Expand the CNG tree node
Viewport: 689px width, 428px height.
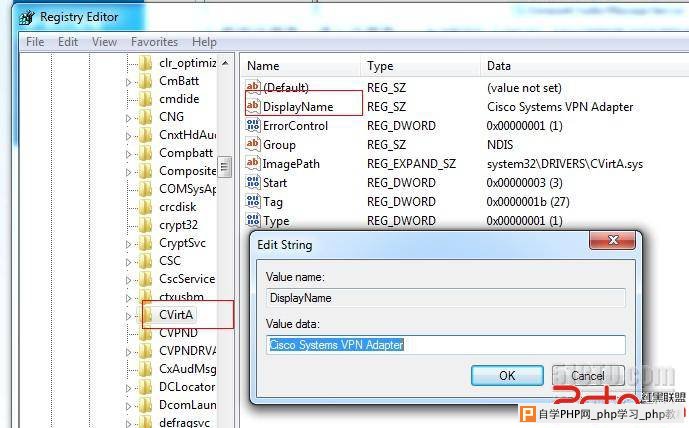128,118
